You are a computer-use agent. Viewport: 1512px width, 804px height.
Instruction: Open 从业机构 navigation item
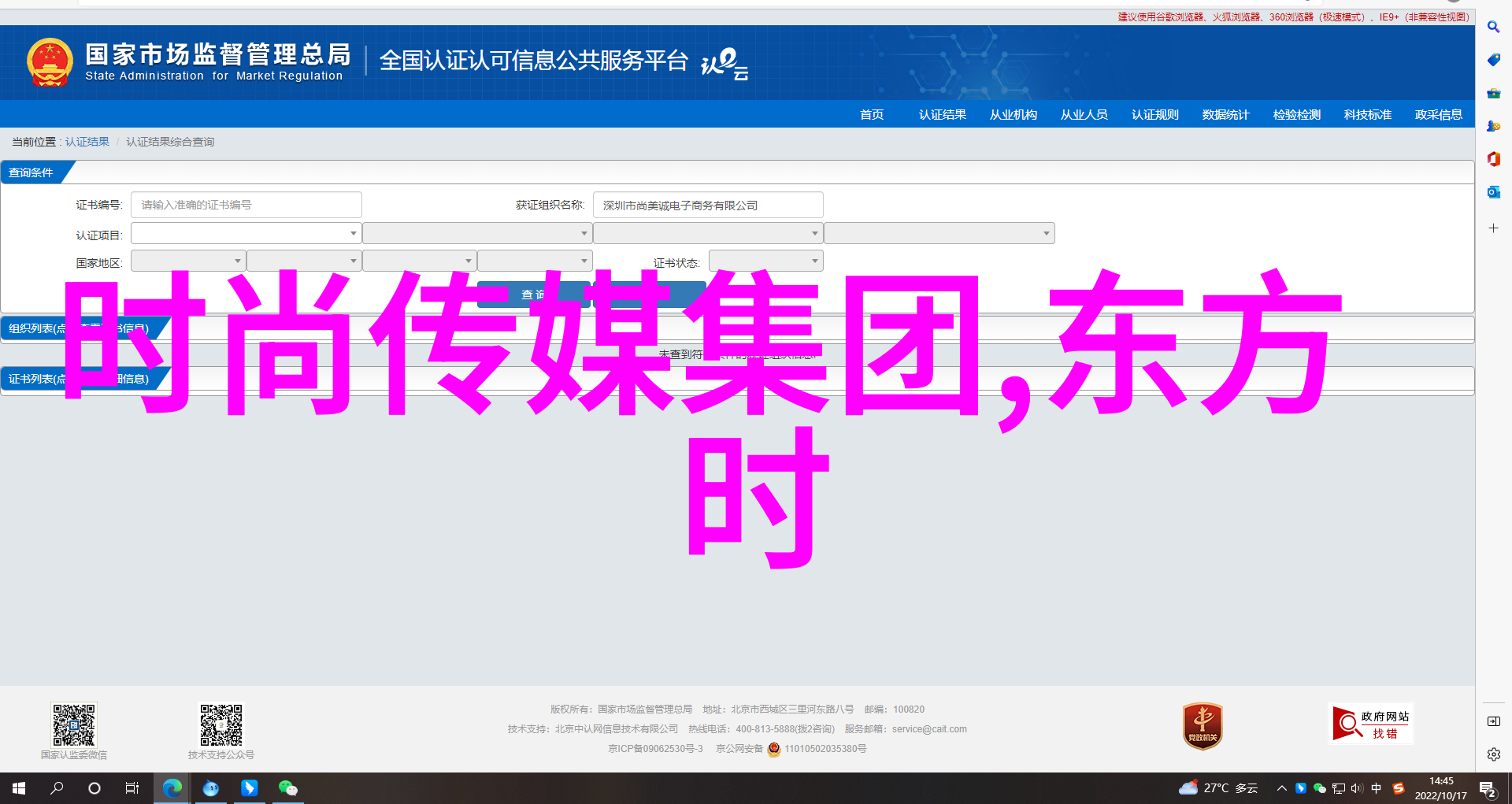click(x=1014, y=115)
